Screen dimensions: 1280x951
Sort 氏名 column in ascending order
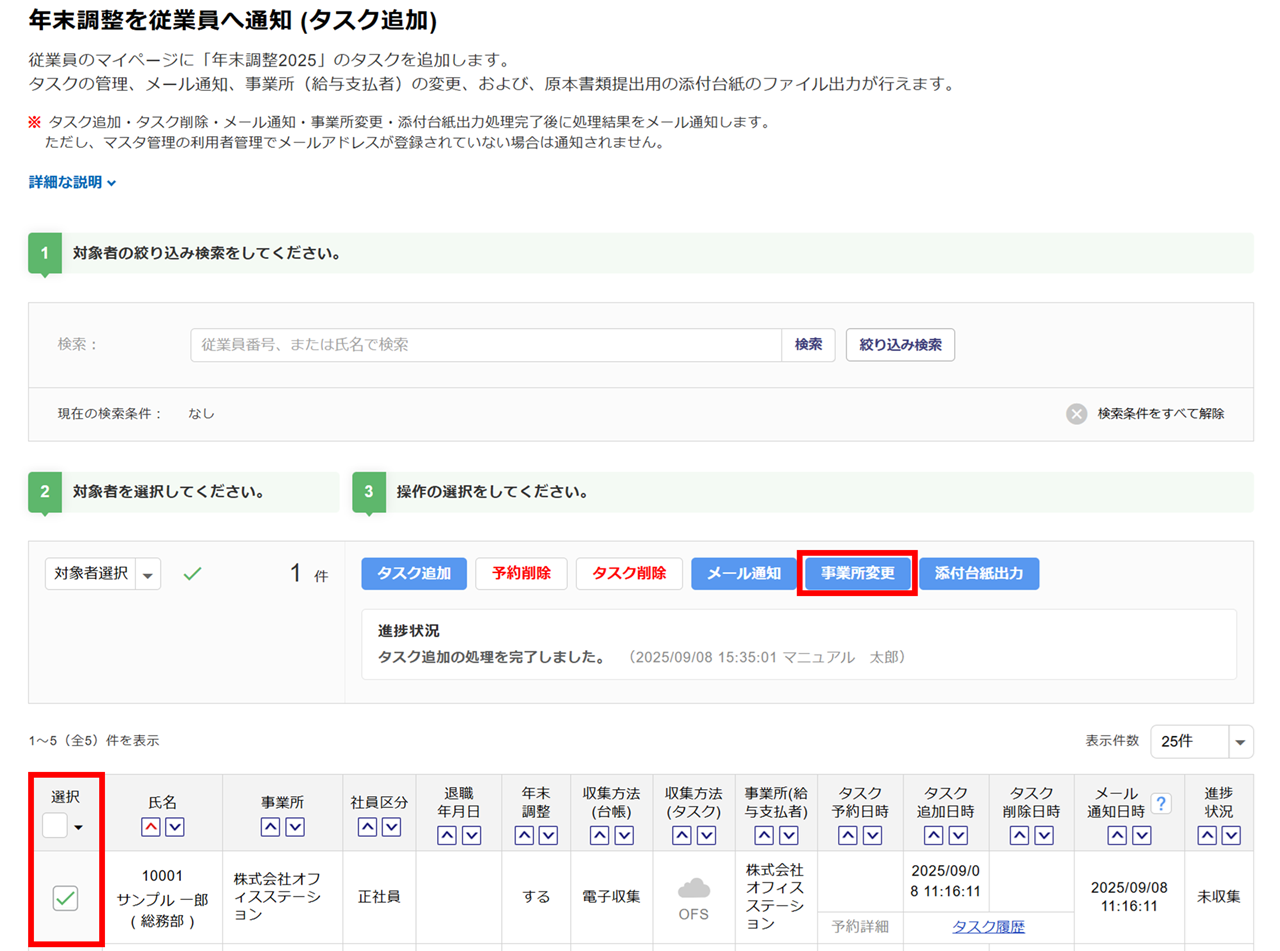click(x=149, y=827)
